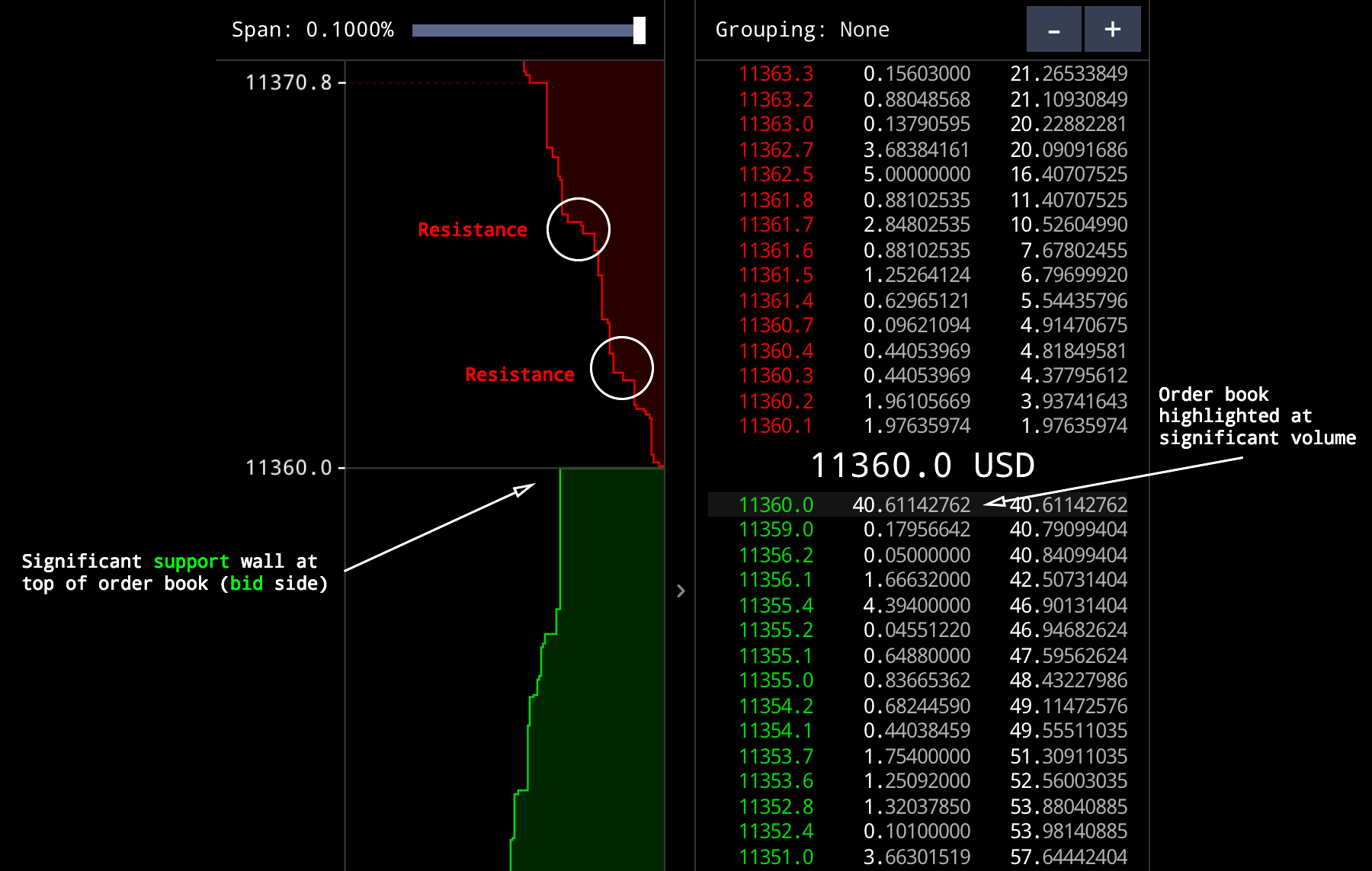Click the bid price 11355.0
The image size is (1372, 871).
click(x=776, y=680)
